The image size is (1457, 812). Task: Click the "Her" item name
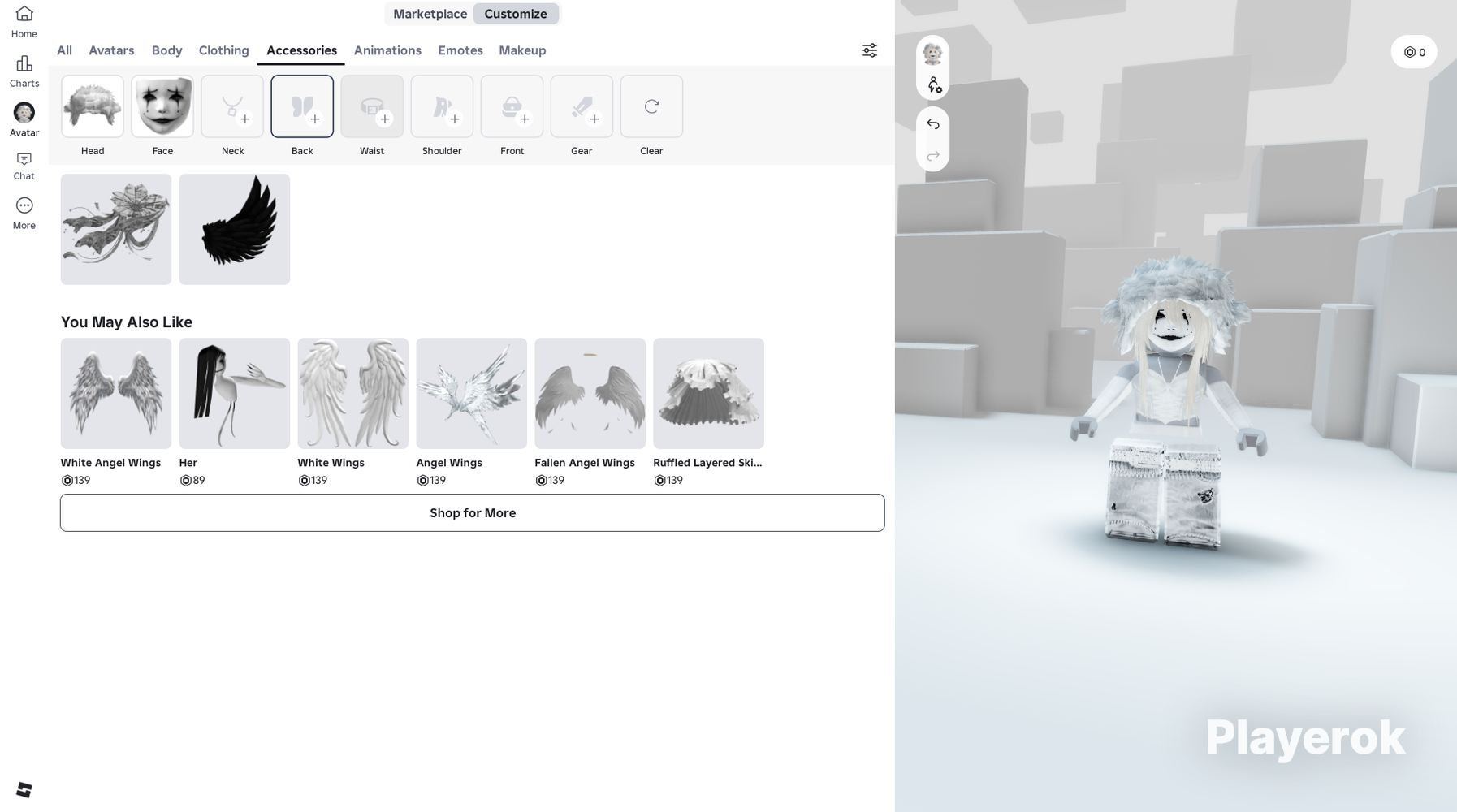pyautogui.click(x=188, y=463)
